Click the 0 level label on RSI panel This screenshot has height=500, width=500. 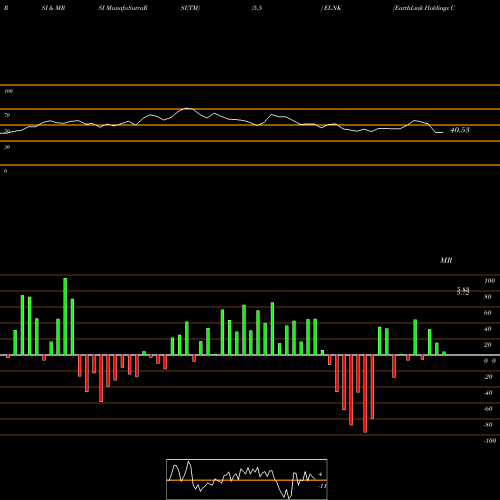tap(5, 171)
